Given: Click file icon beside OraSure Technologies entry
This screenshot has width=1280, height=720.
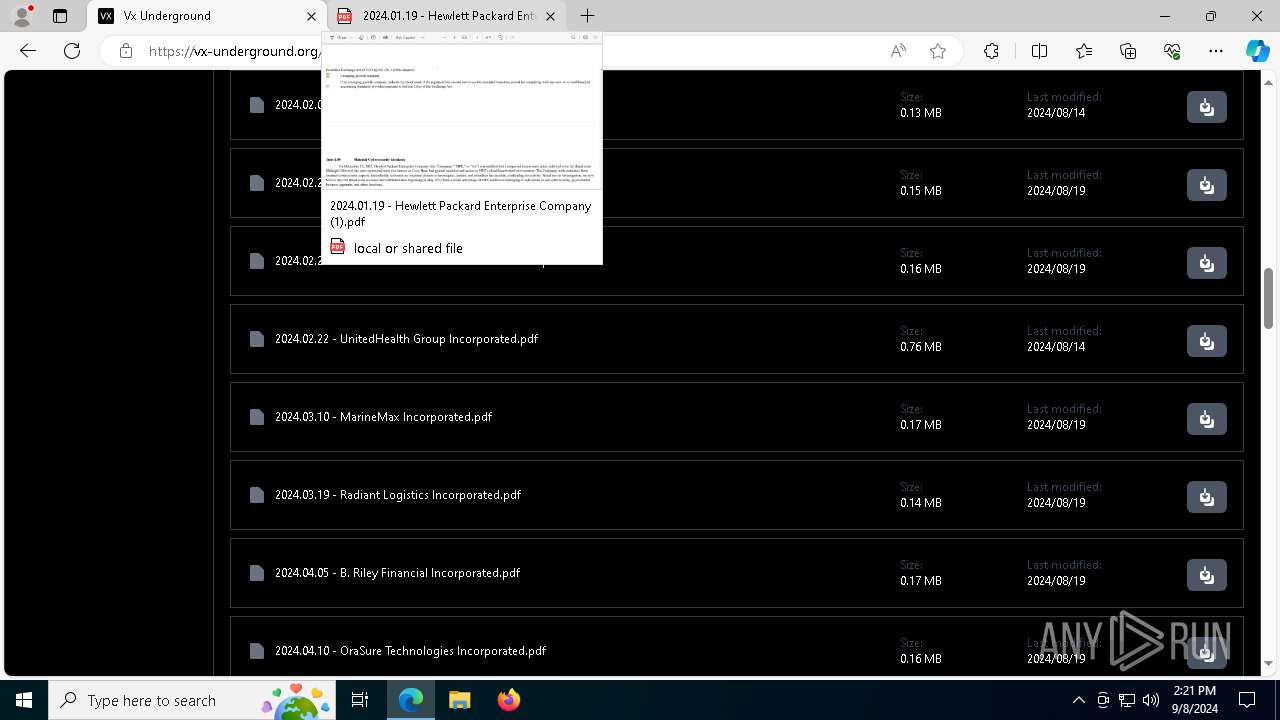Looking at the screenshot, I should pos(257,651).
